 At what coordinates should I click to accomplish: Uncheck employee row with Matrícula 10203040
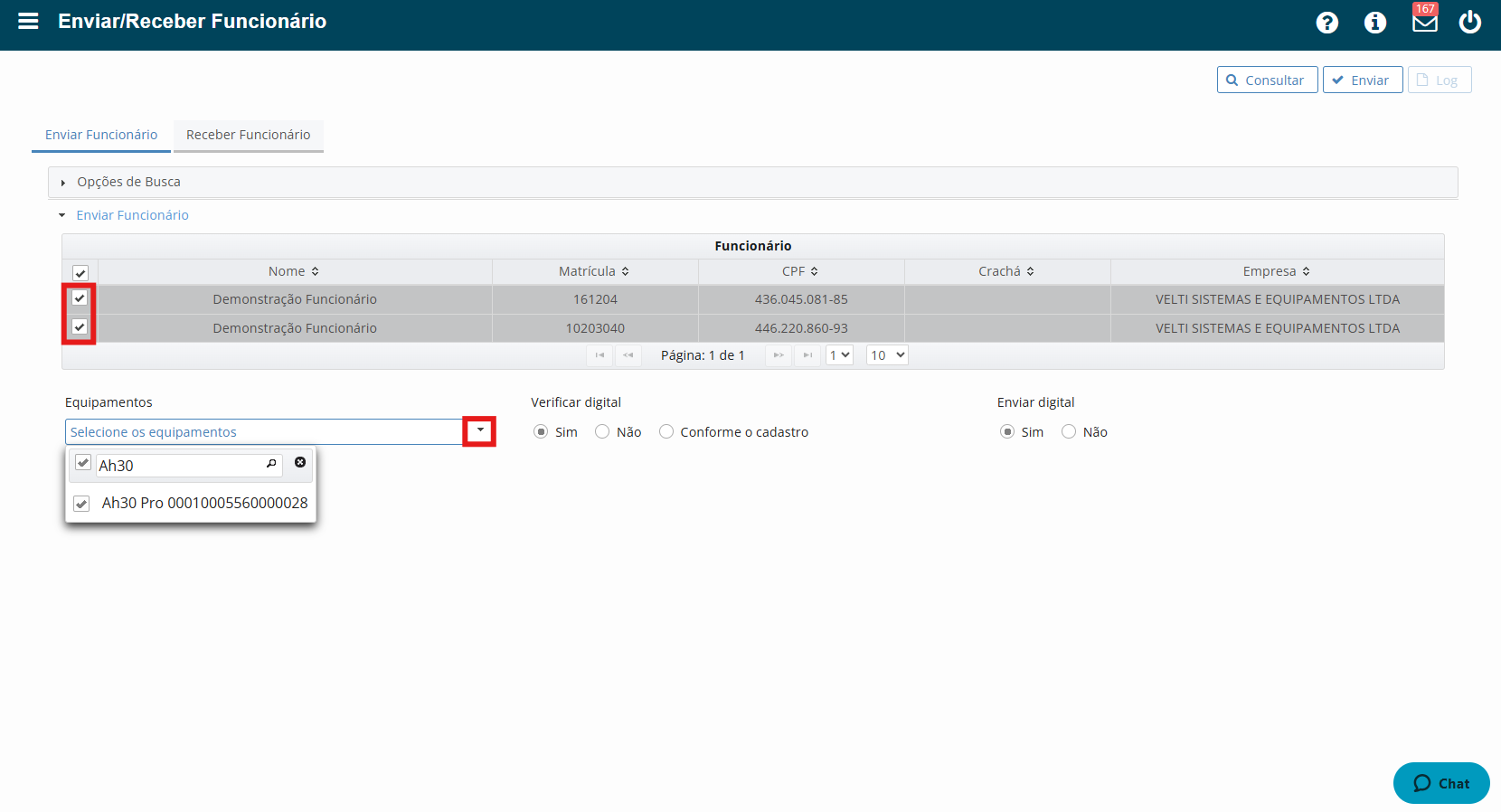click(80, 327)
